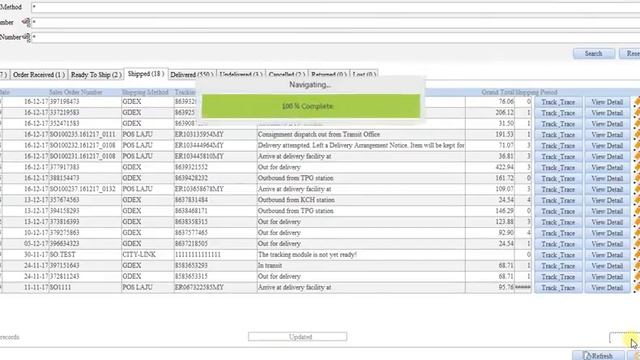Track_Trace order 373816393

pyautogui.click(x=558, y=222)
